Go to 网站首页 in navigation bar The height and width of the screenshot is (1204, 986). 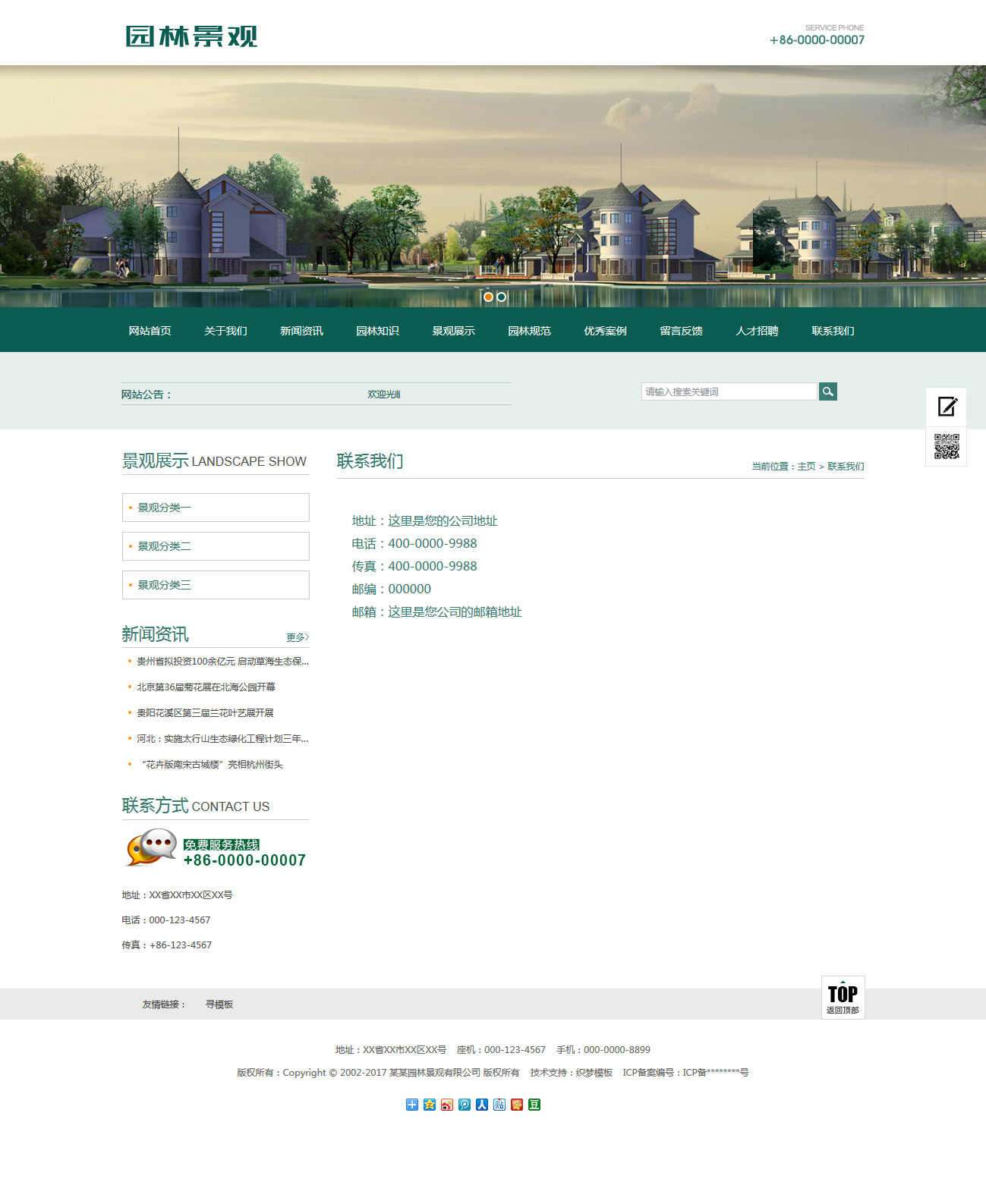(x=150, y=331)
